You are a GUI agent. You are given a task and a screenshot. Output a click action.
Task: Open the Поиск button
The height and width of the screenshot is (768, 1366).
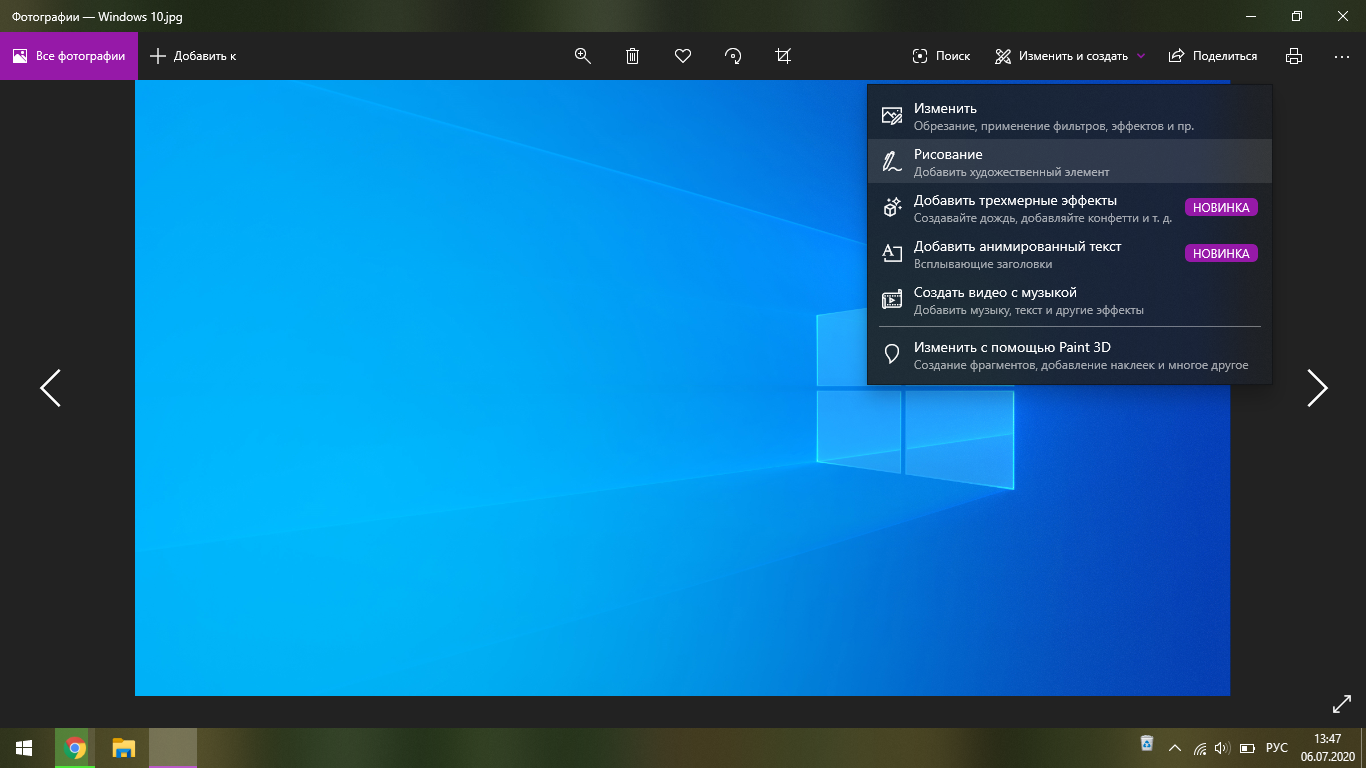(941, 56)
